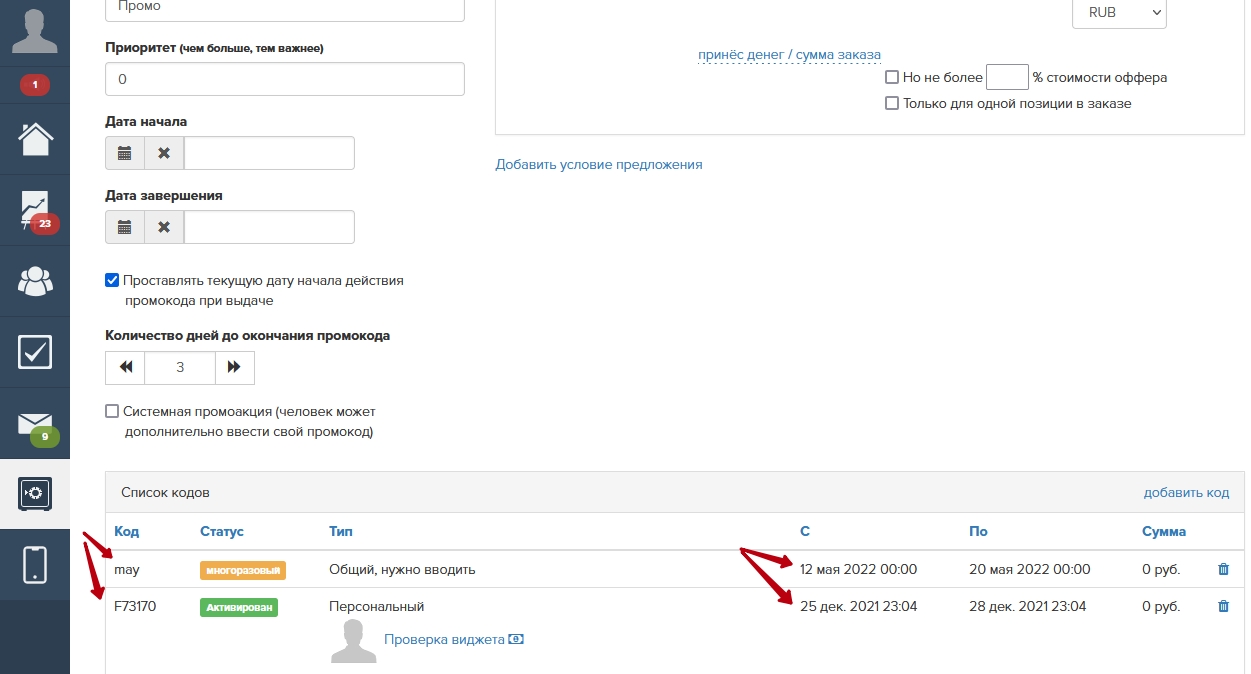
Task: Click the Приоритет input field
Action: (284, 79)
